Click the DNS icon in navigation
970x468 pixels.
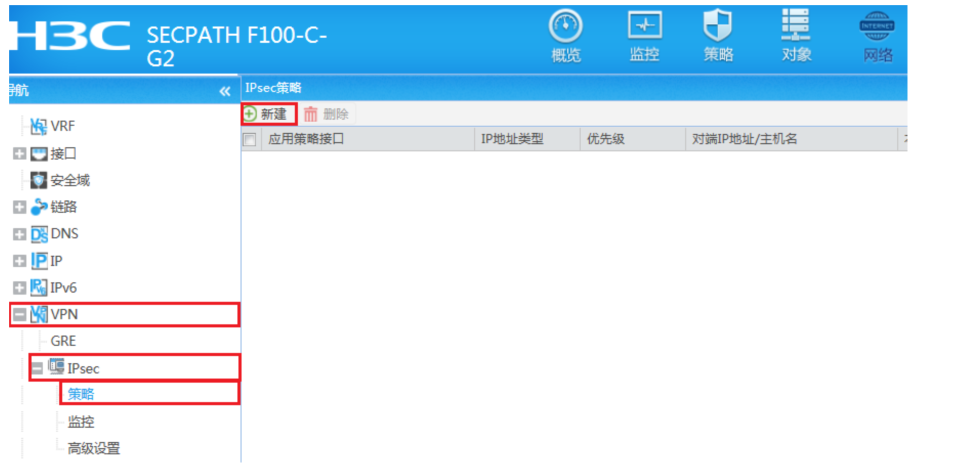39,234
